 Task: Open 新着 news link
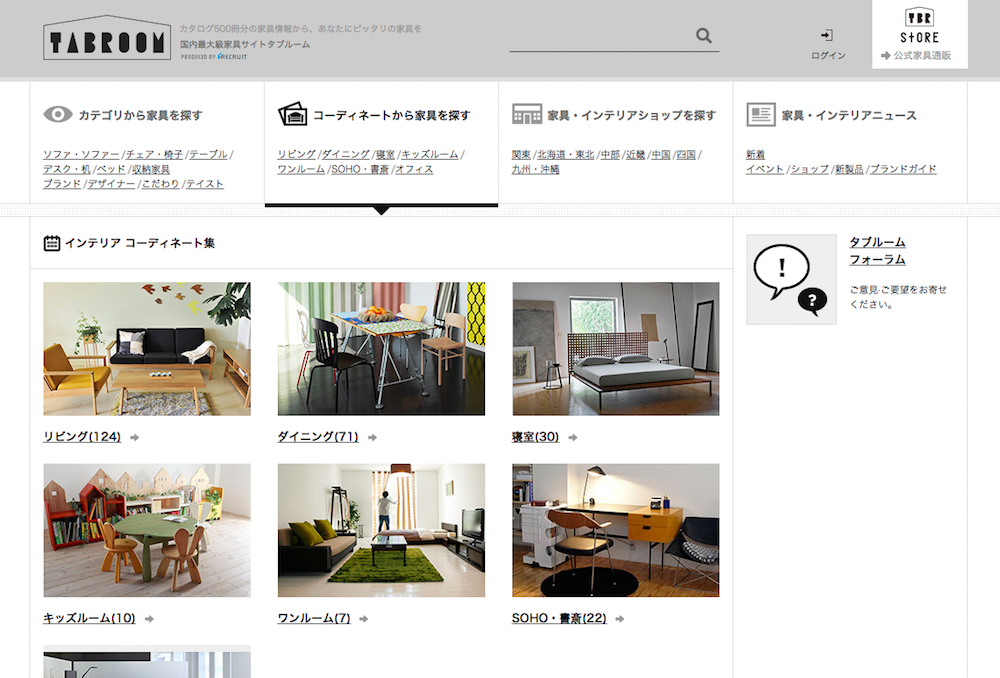click(755, 154)
